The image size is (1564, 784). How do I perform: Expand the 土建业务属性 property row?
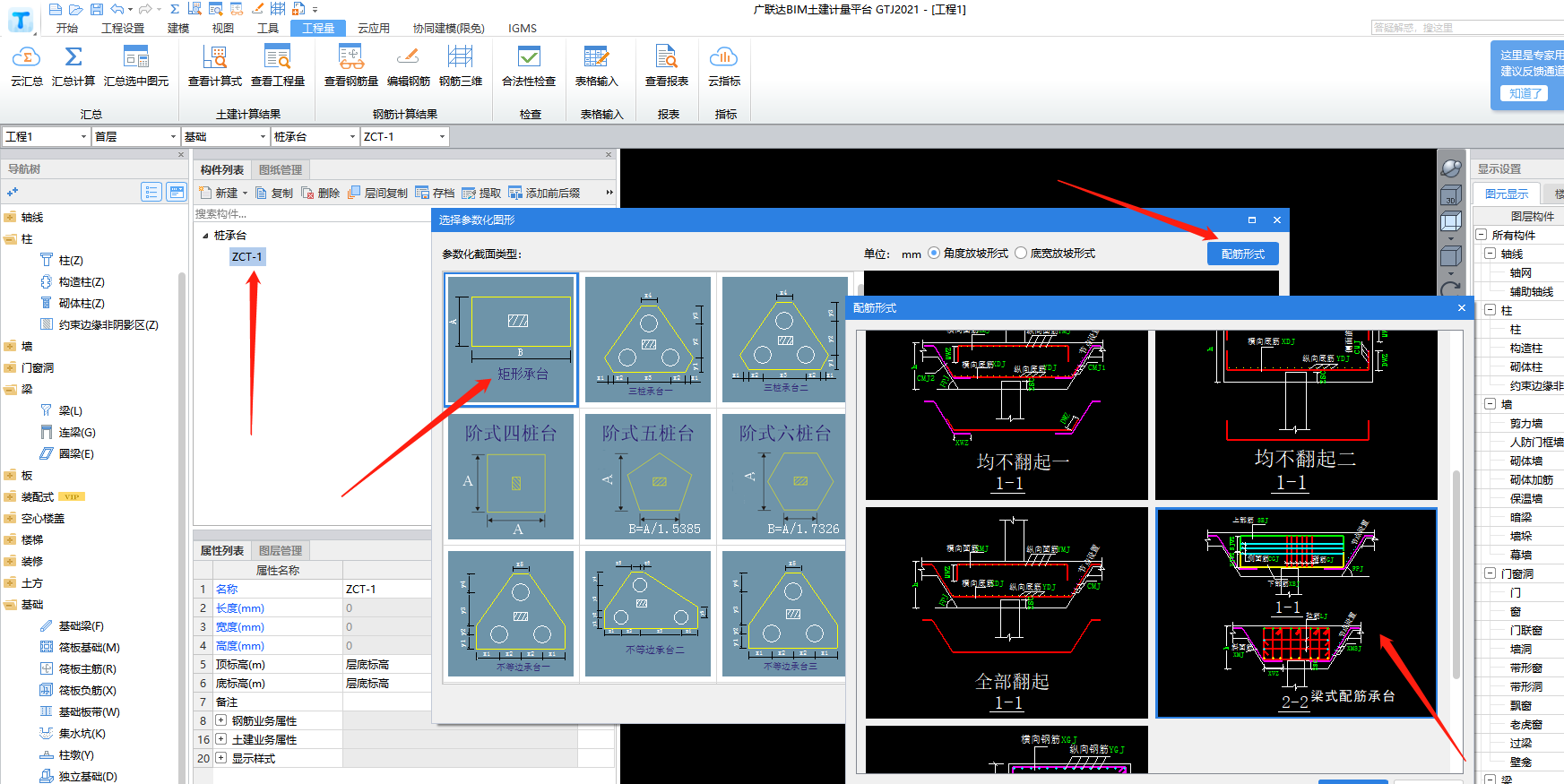(x=220, y=739)
